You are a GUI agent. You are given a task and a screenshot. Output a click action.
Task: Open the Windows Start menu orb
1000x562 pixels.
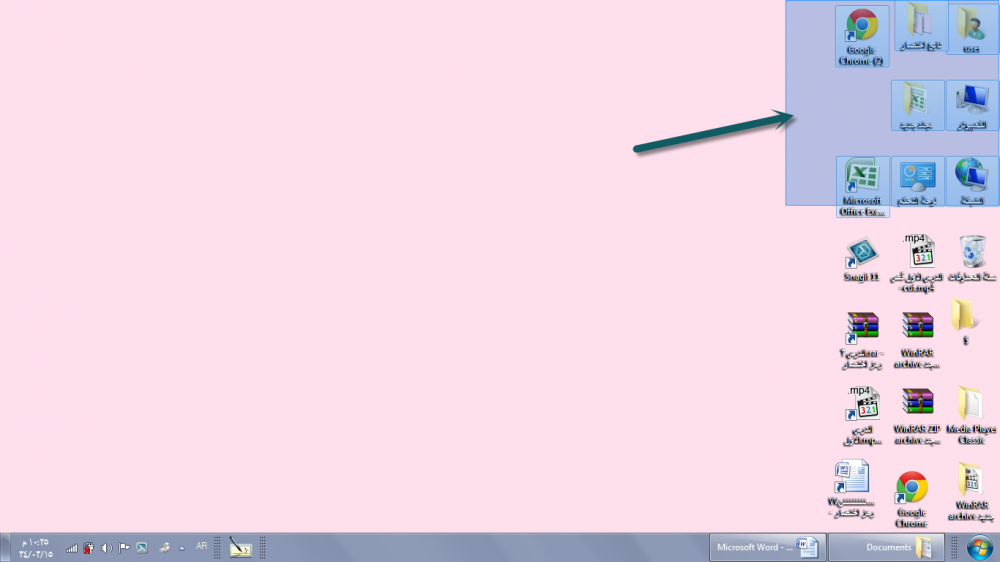pos(979,547)
